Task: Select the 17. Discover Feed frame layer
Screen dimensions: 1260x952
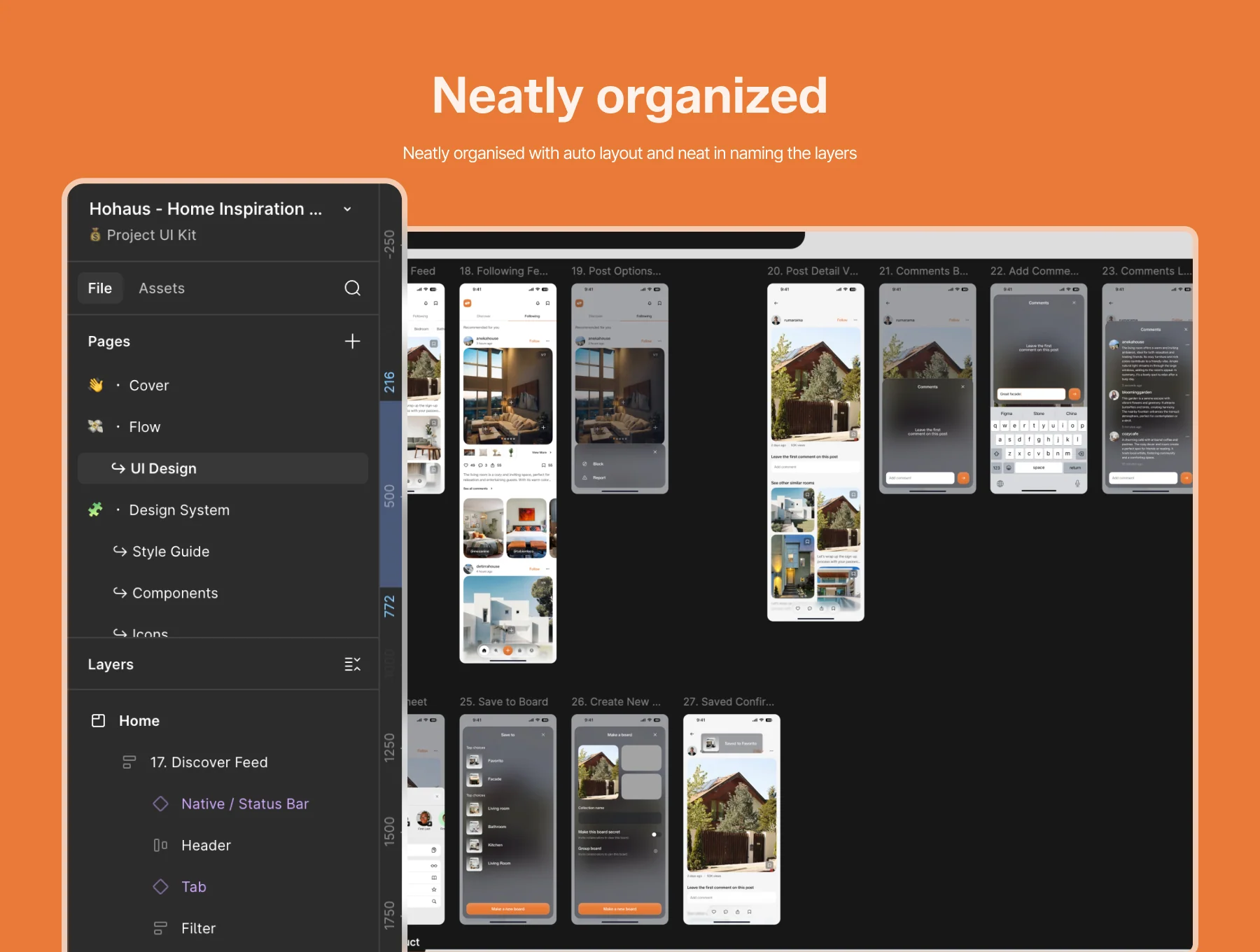Action: pyautogui.click(x=223, y=762)
